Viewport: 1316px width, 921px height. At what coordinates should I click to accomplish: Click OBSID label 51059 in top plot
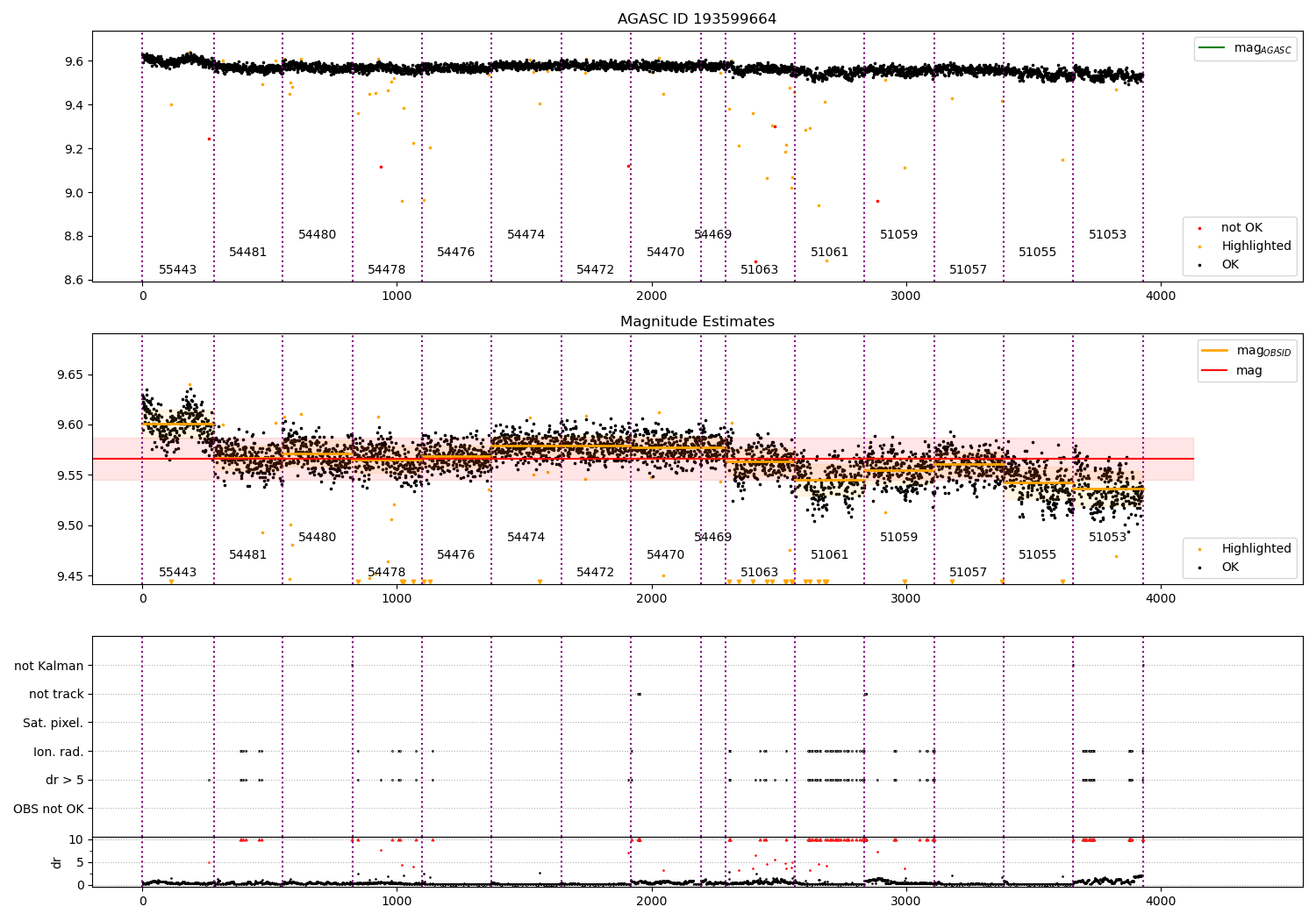(898, 235)
